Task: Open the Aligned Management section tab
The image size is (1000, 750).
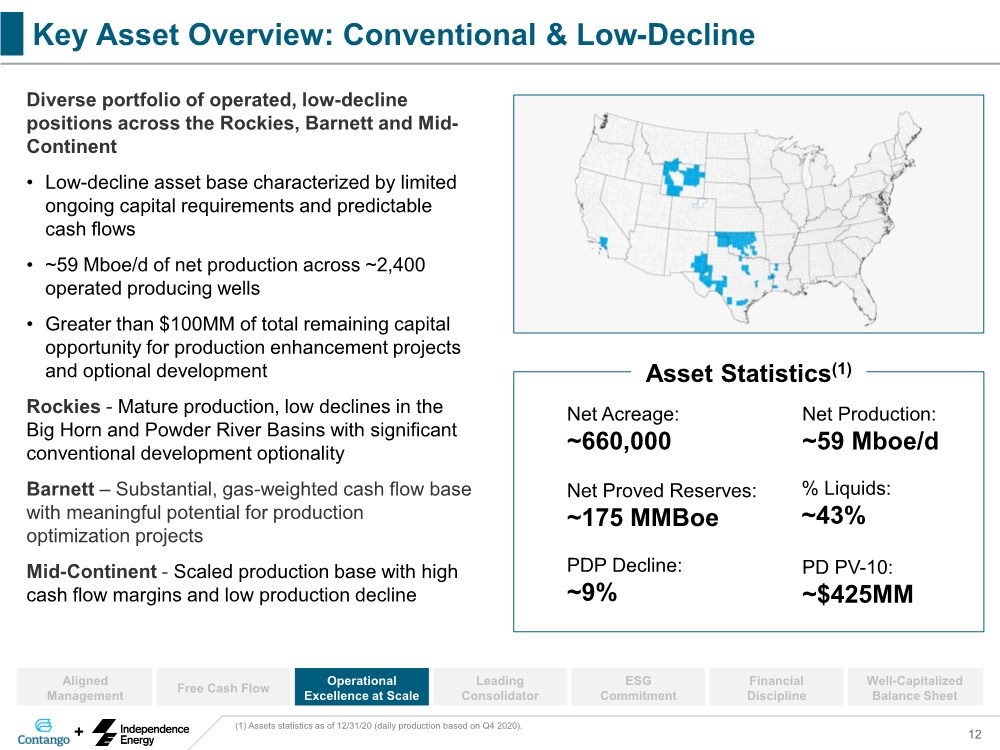Action: (85, 688)
